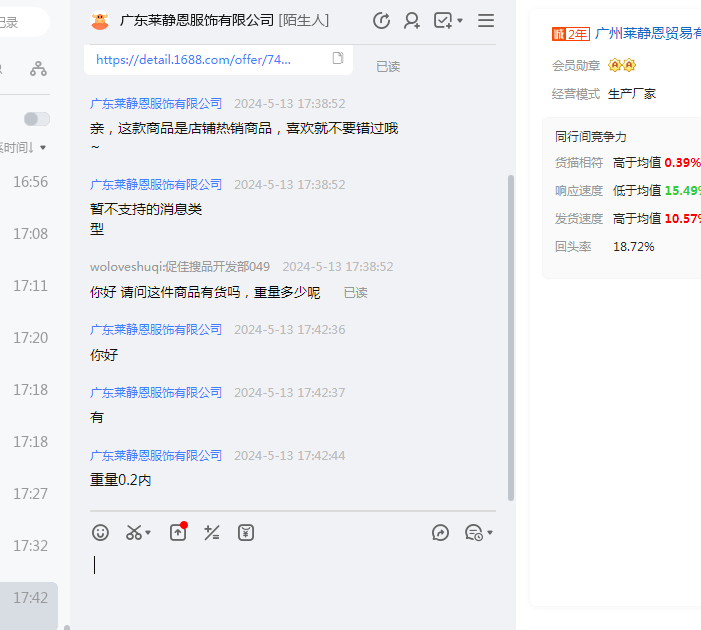Click the yen order document icon

(x=246, y=533)
